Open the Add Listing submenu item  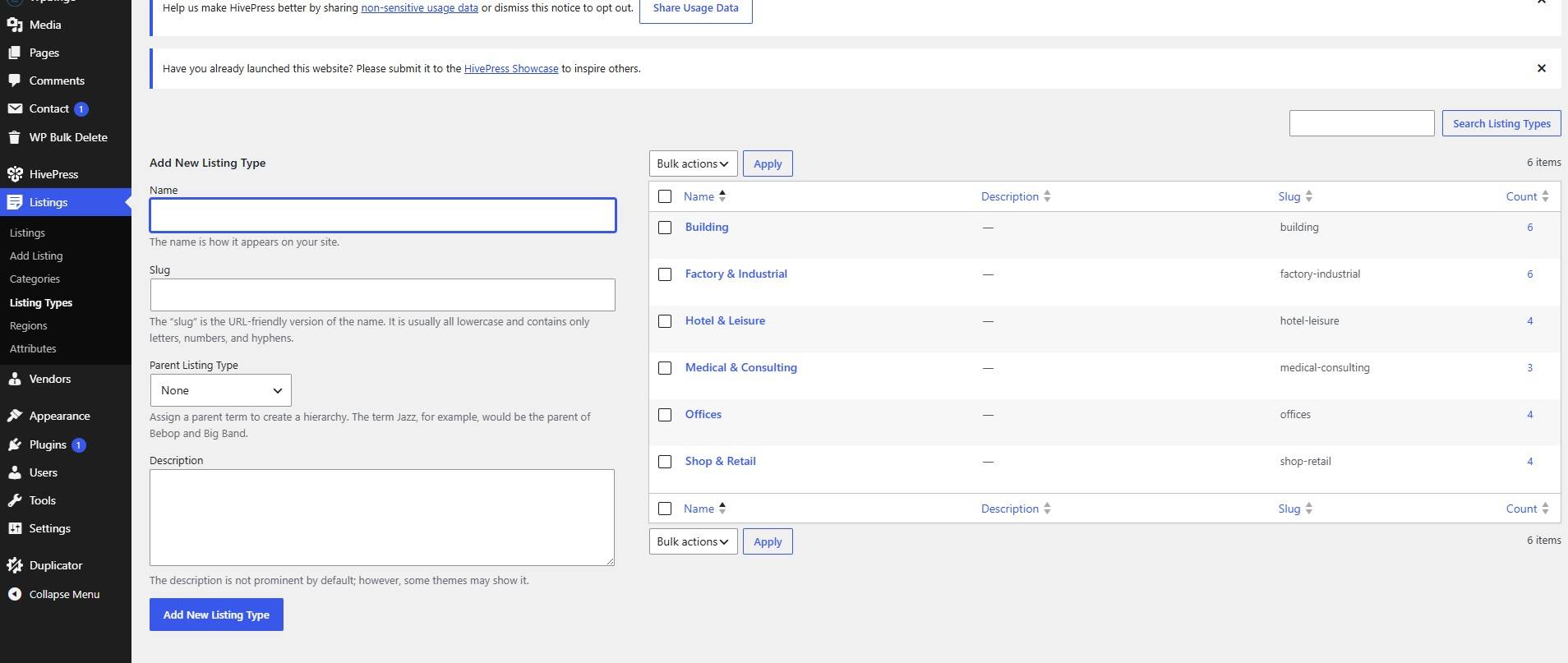(36, 256)
